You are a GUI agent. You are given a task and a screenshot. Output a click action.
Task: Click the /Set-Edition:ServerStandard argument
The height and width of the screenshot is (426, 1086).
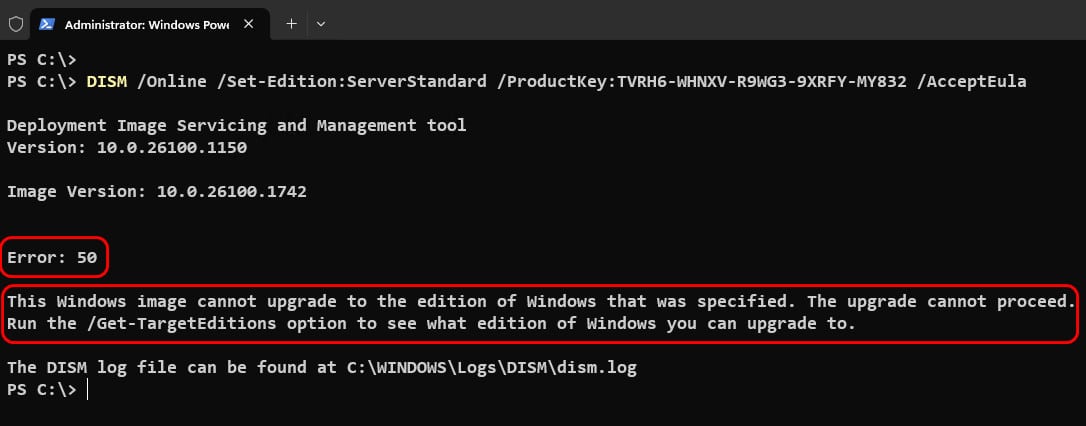coord(351,82)
